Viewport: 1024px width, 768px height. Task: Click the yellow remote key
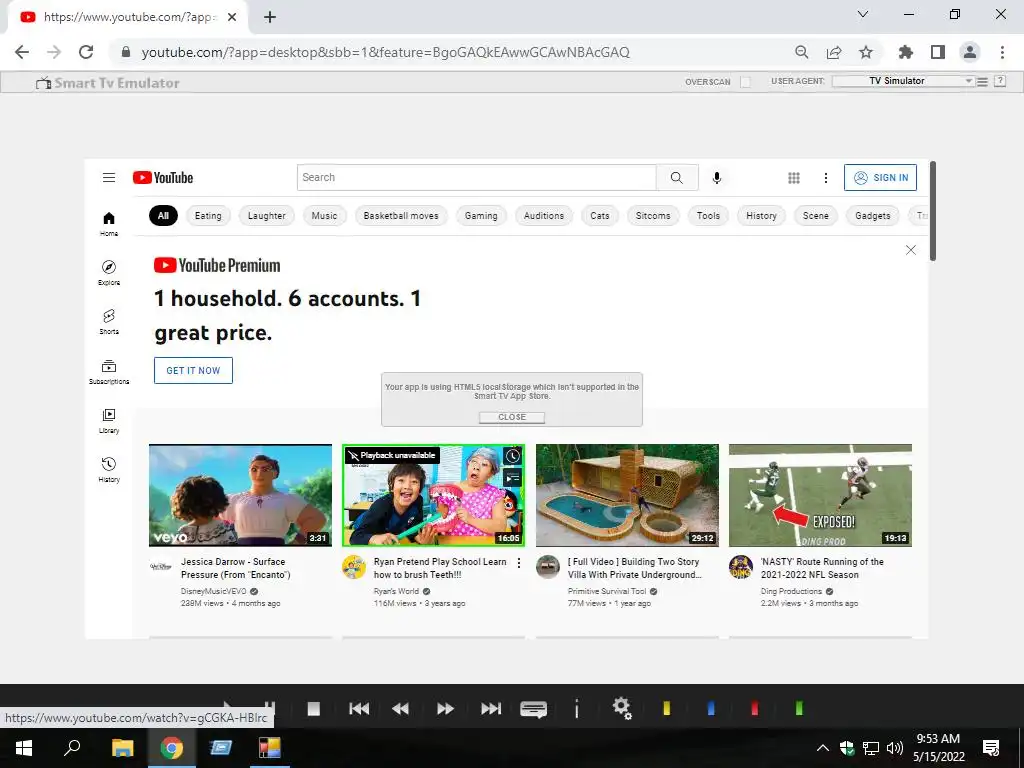667,708
